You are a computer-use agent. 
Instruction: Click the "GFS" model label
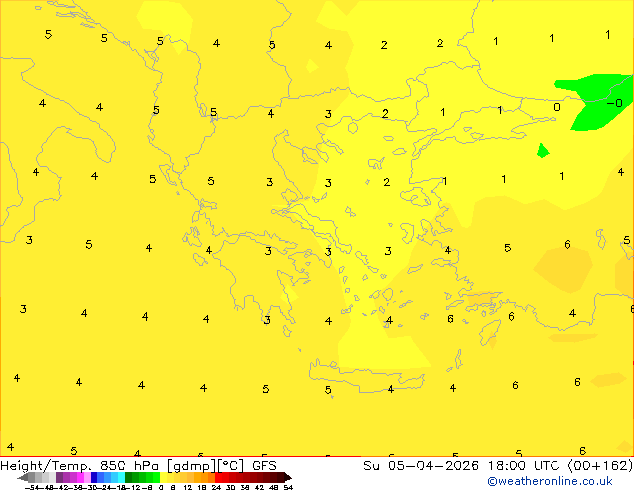point(264,465)
